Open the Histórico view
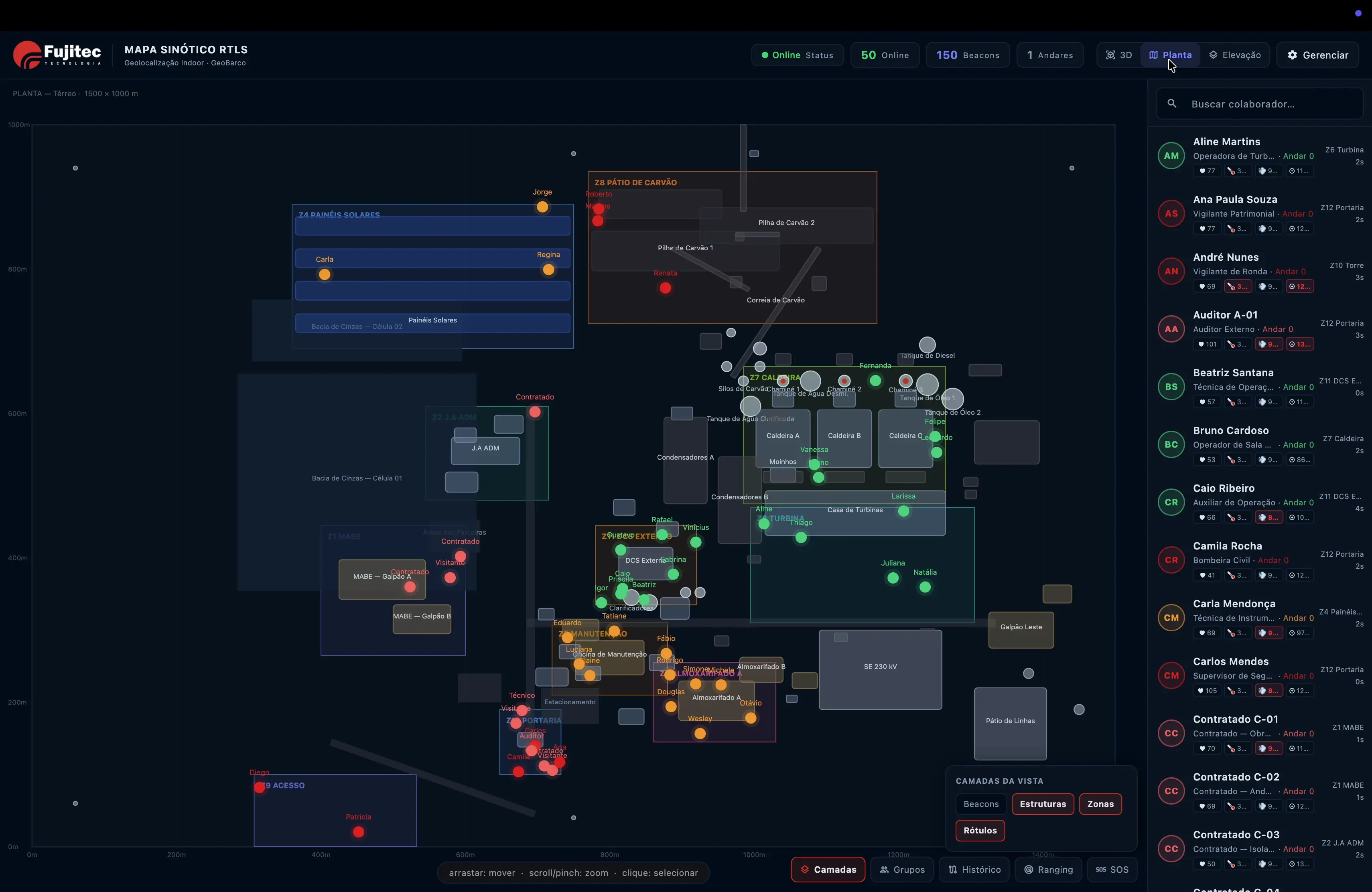Image resolution: width=1372 pixels, height=892 pixels. [974, 870]
